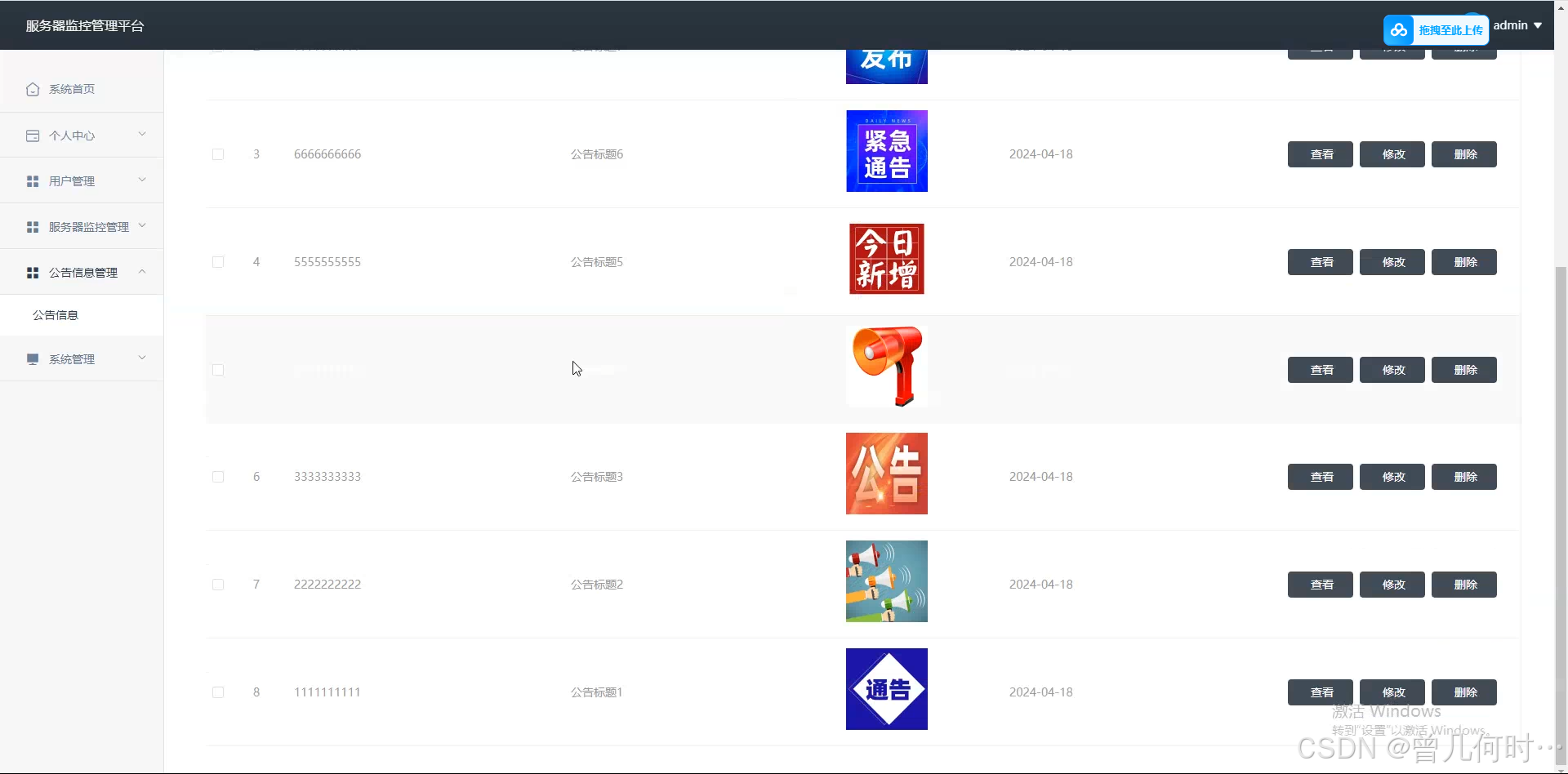Click the 系统管理 monitor icon
The width and height of the screenshot is (1568, 774).
point(33,358)
